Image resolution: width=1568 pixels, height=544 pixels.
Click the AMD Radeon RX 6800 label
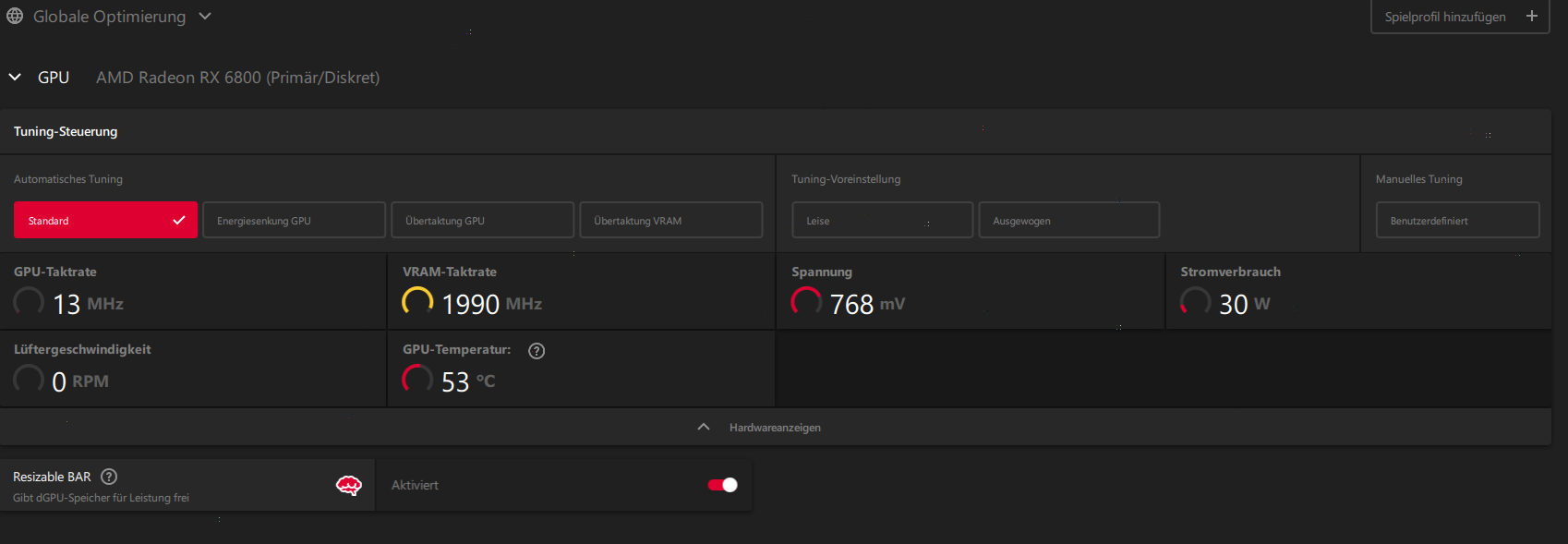(x=238, y=78)
